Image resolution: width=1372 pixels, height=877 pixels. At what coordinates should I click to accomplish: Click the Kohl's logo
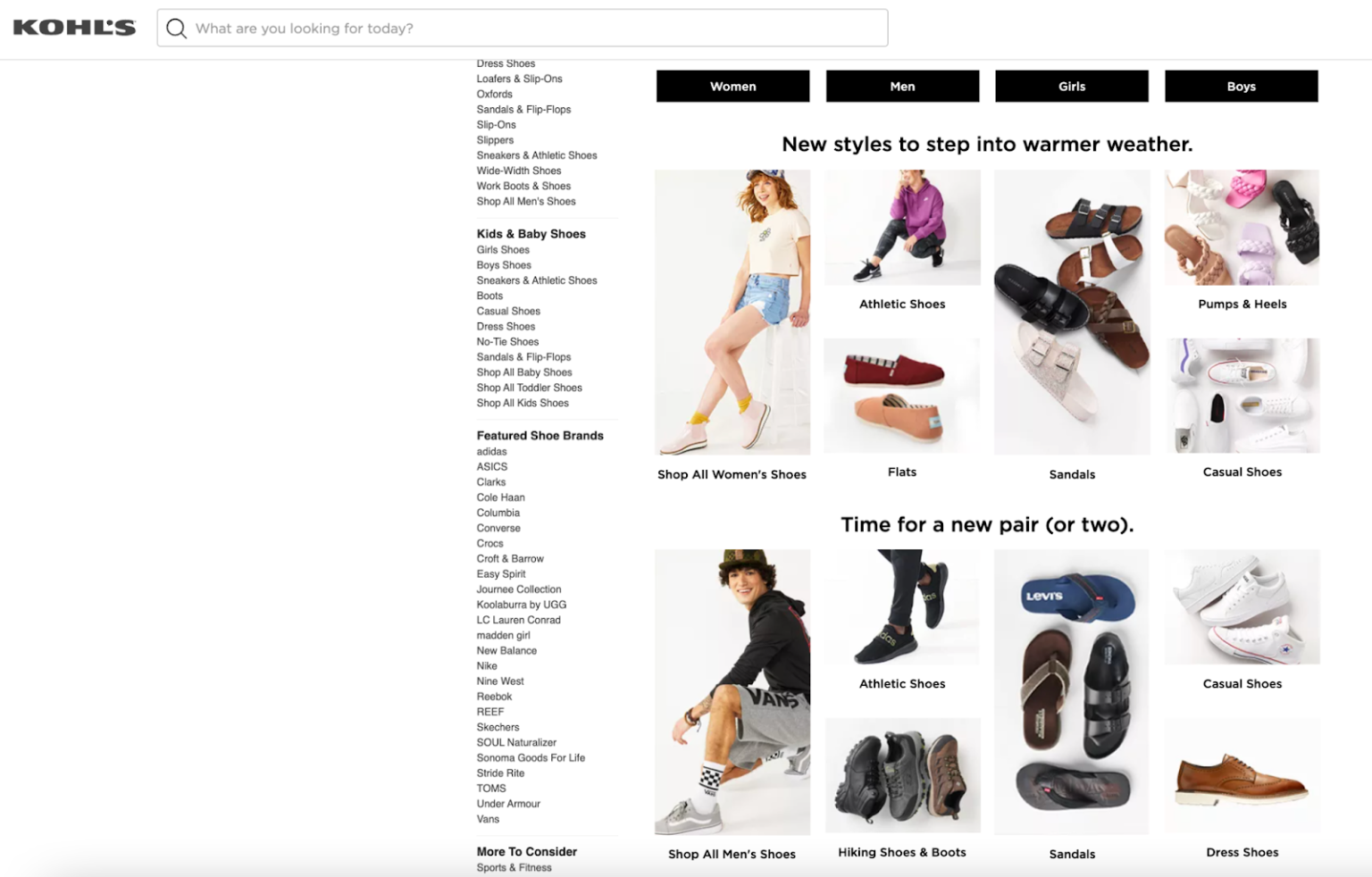[x=74, y=28]
